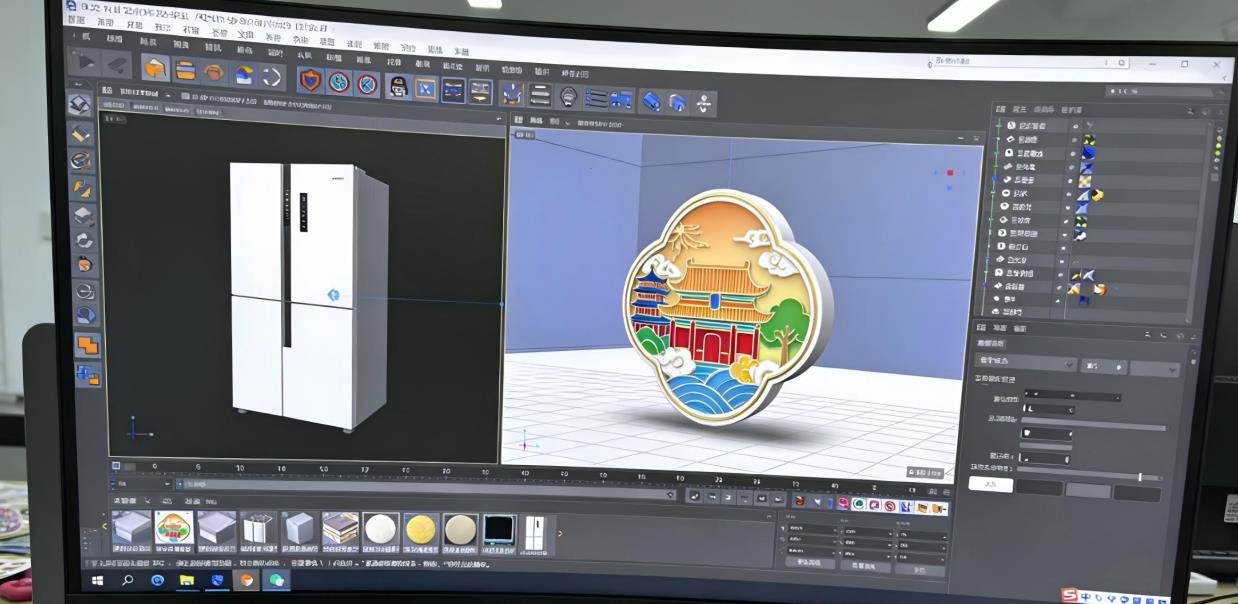
Task: Toggle viewport visibility dot of the top object
Action: point(1075,127)
